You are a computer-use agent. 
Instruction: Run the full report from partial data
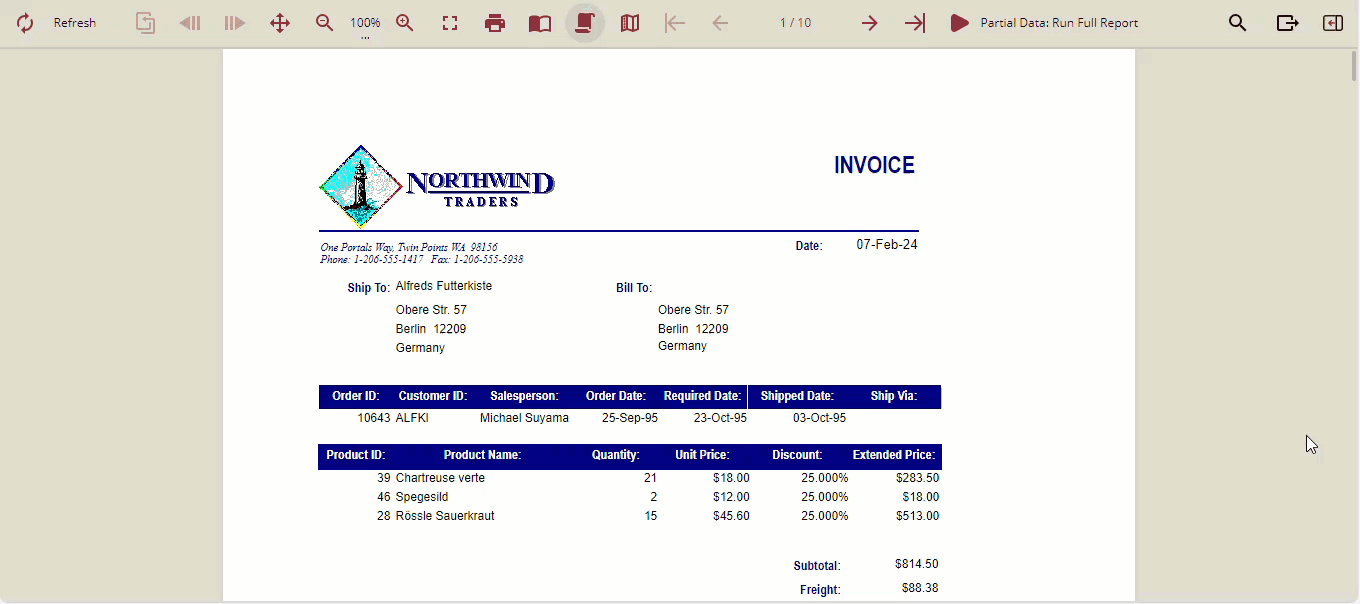(x=1044, y=23)
